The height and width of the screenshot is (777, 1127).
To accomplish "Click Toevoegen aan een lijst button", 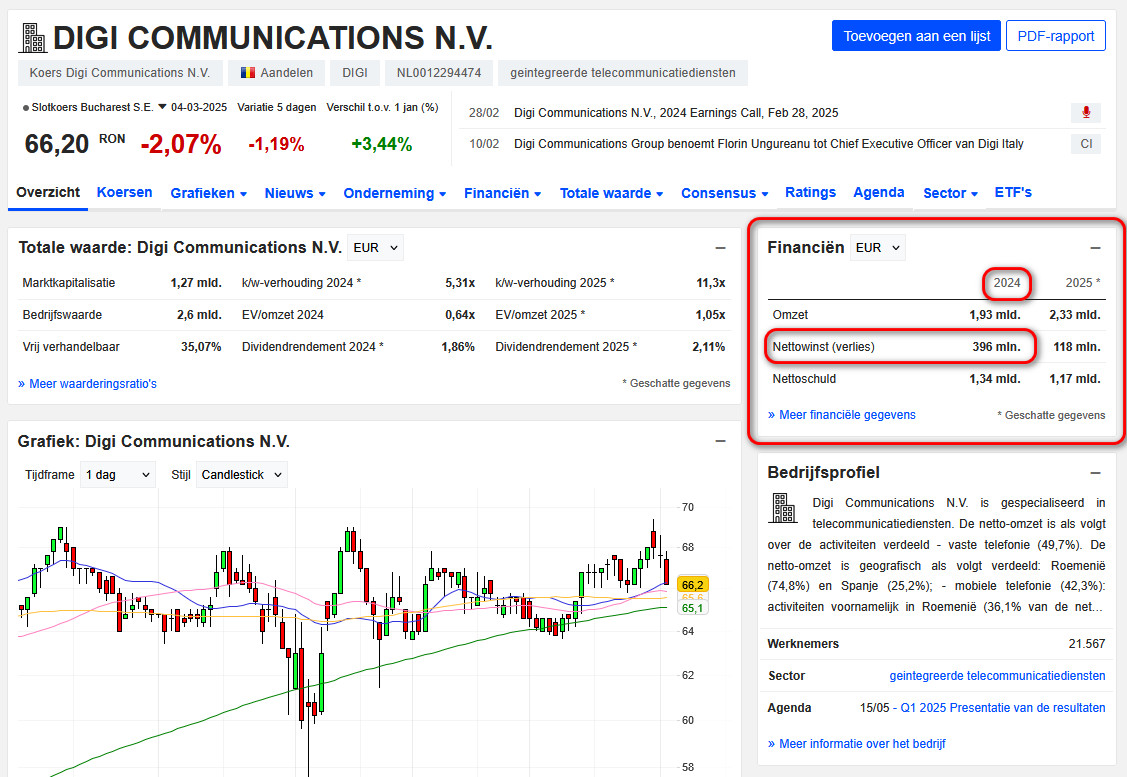I will (x=916, y=36).
